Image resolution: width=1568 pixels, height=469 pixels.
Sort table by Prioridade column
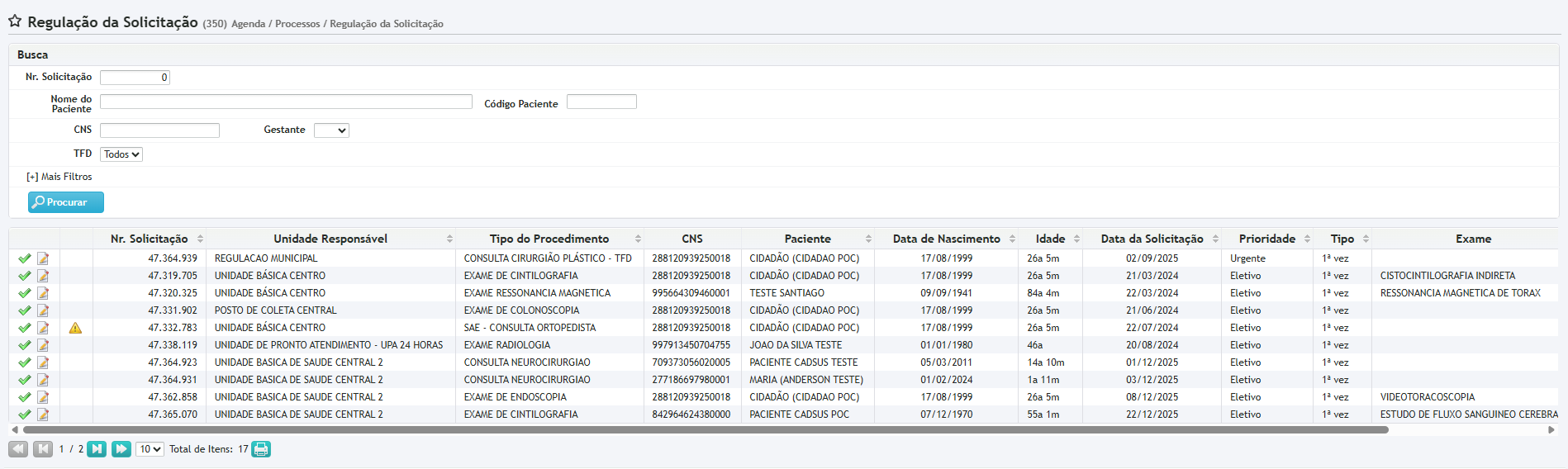click(x=1266, y=239)
